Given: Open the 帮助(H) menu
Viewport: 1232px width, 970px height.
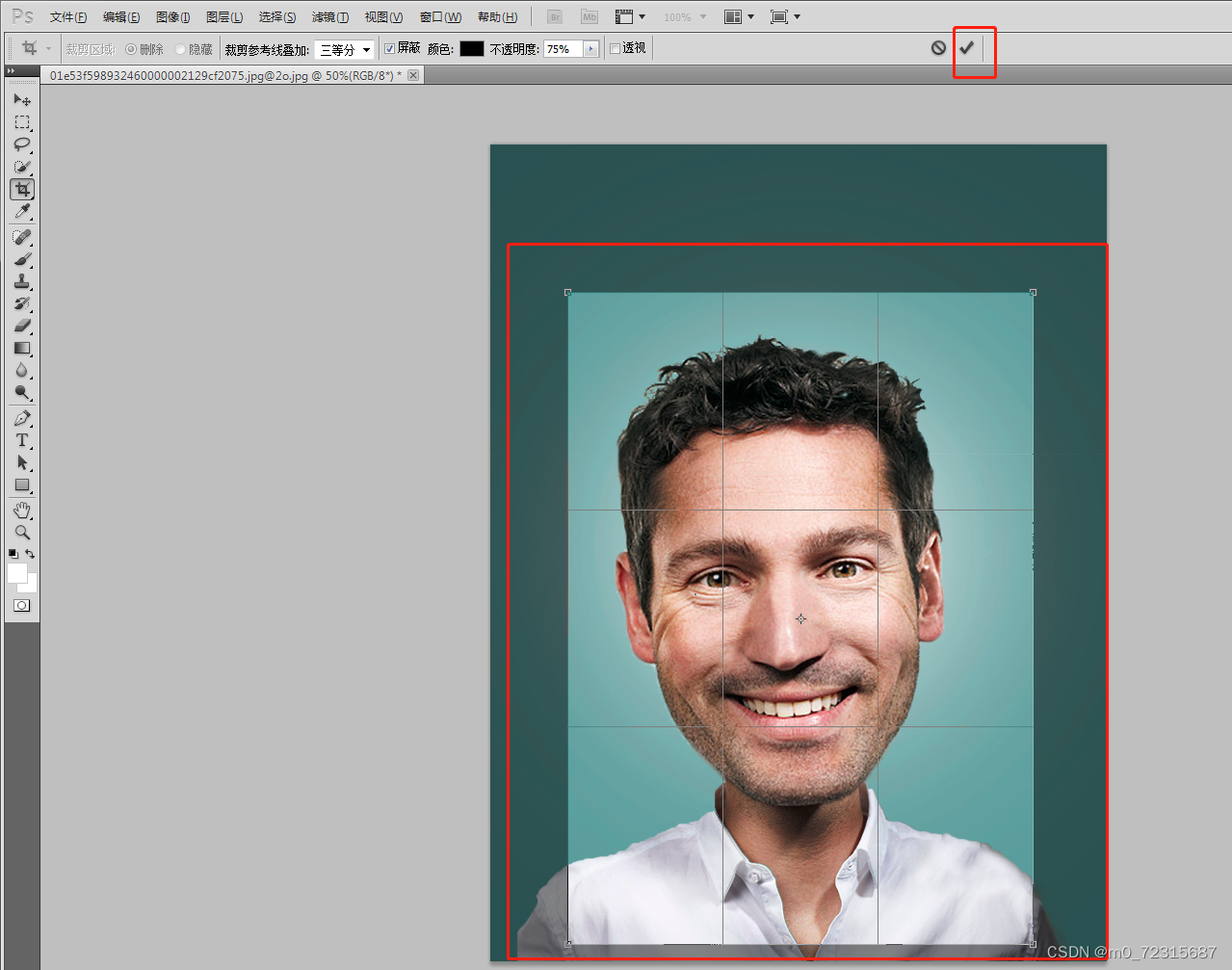Looking at the screenshot, I should (497, 17).
